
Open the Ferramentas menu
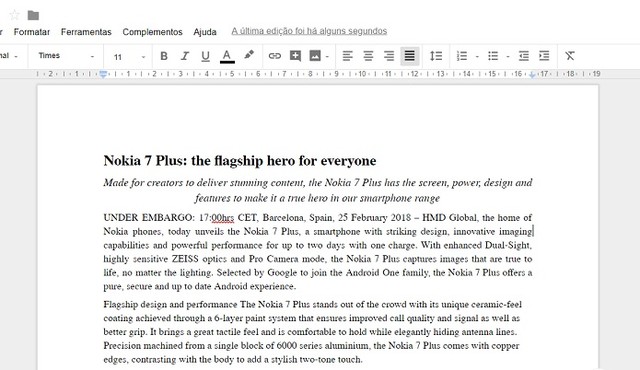(x=86, y=32)
